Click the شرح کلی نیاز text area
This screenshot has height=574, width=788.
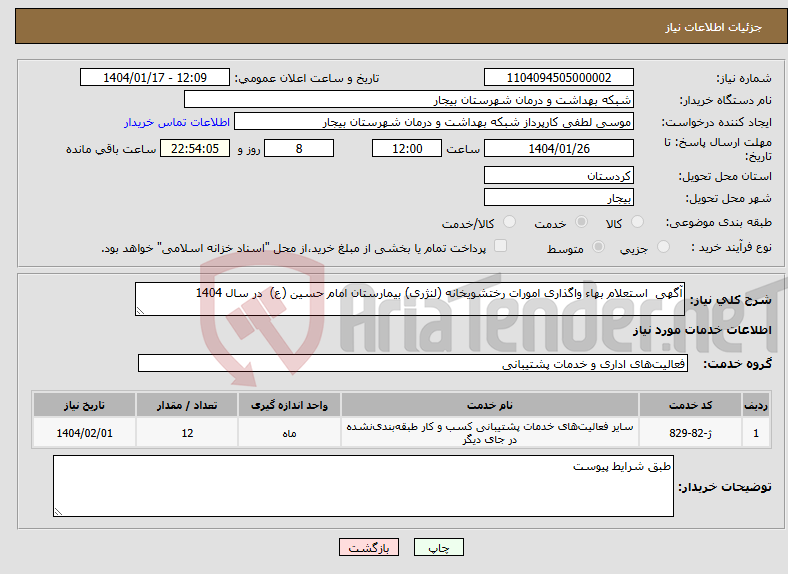click(x=410, y=299)
